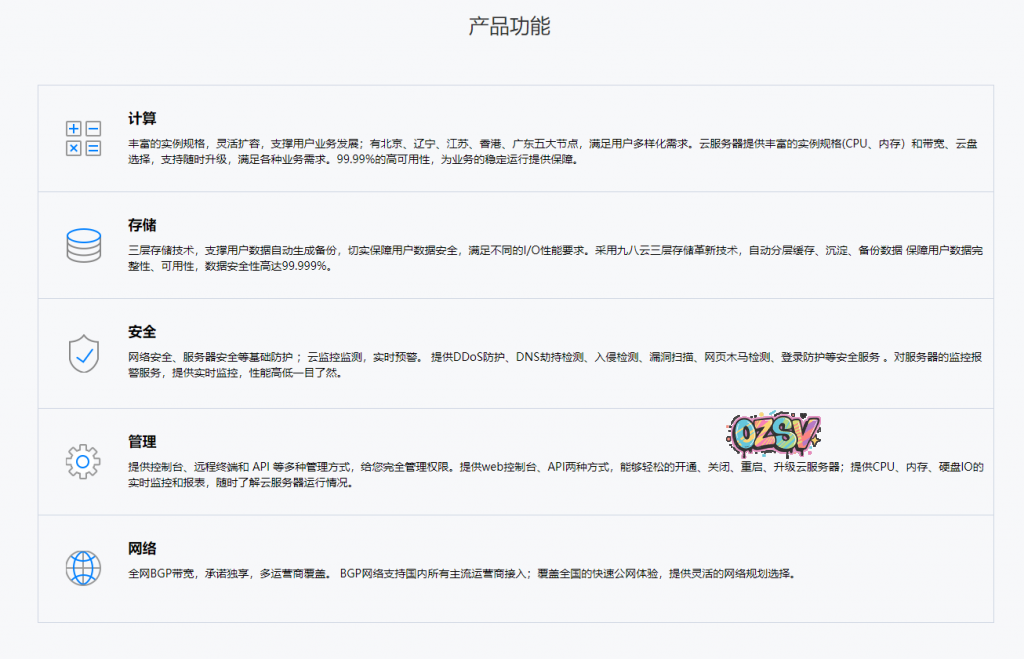
Task: Open the 网络 feature heading
Action: [x=142, y=548]
